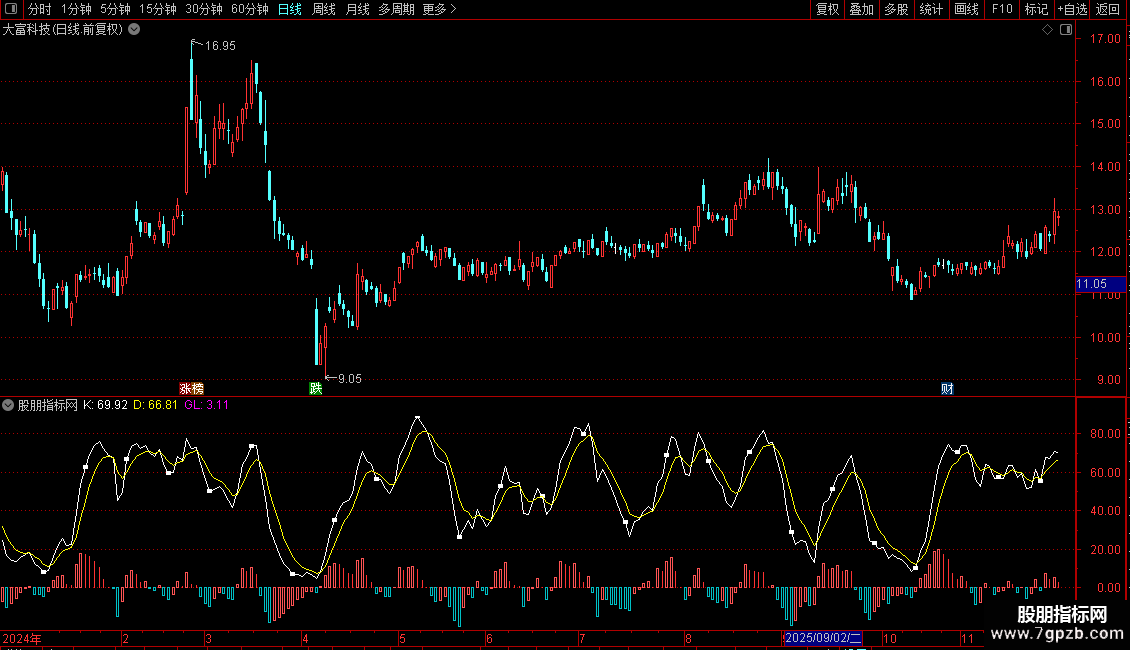Select the 日线 daily chart tab
1130x650 pixels.
[290, 9]
